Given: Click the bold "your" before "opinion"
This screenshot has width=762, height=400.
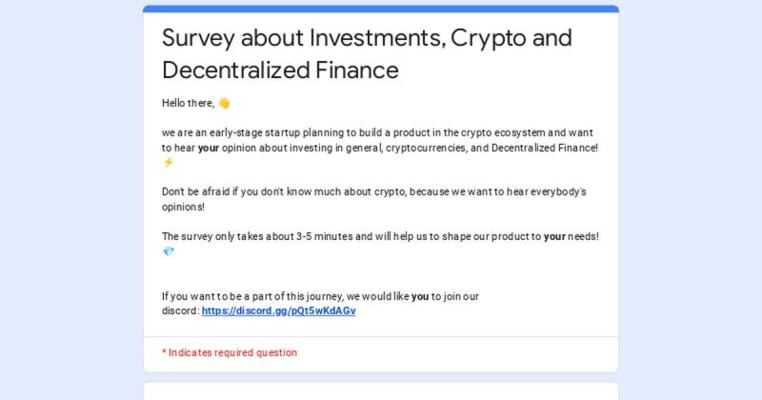Looking at the screenshot, I should [x=208, y=148].
